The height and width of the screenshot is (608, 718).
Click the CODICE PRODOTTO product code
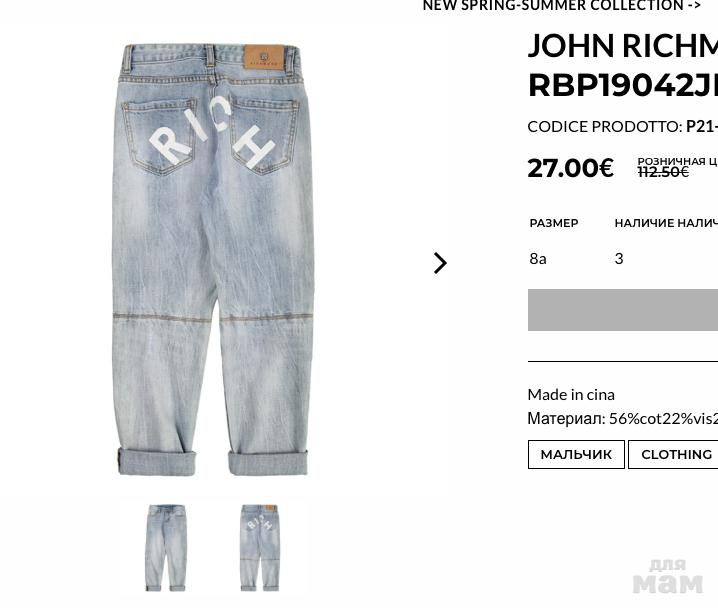623,126
